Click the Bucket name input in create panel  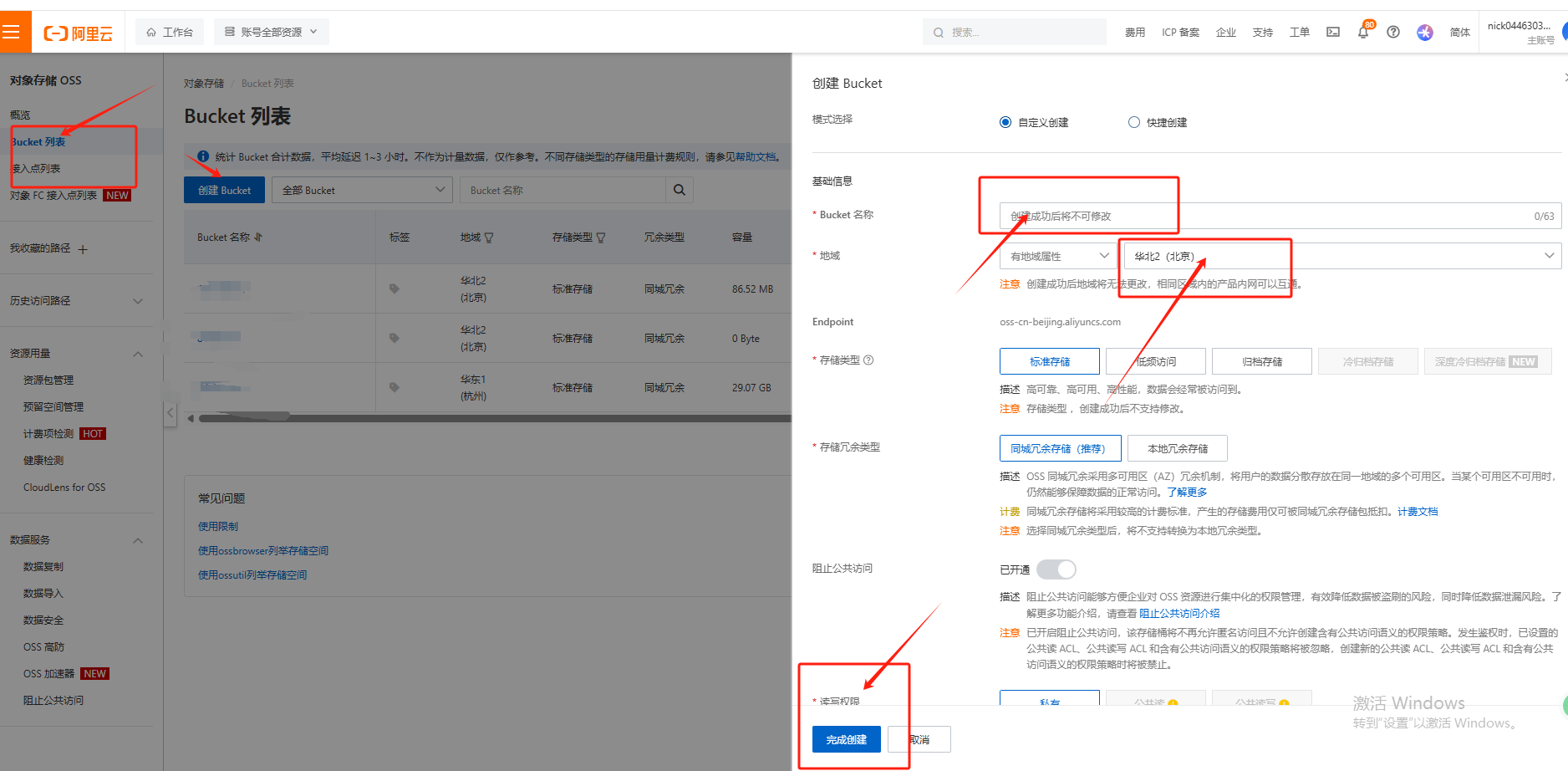(1280, 216)
